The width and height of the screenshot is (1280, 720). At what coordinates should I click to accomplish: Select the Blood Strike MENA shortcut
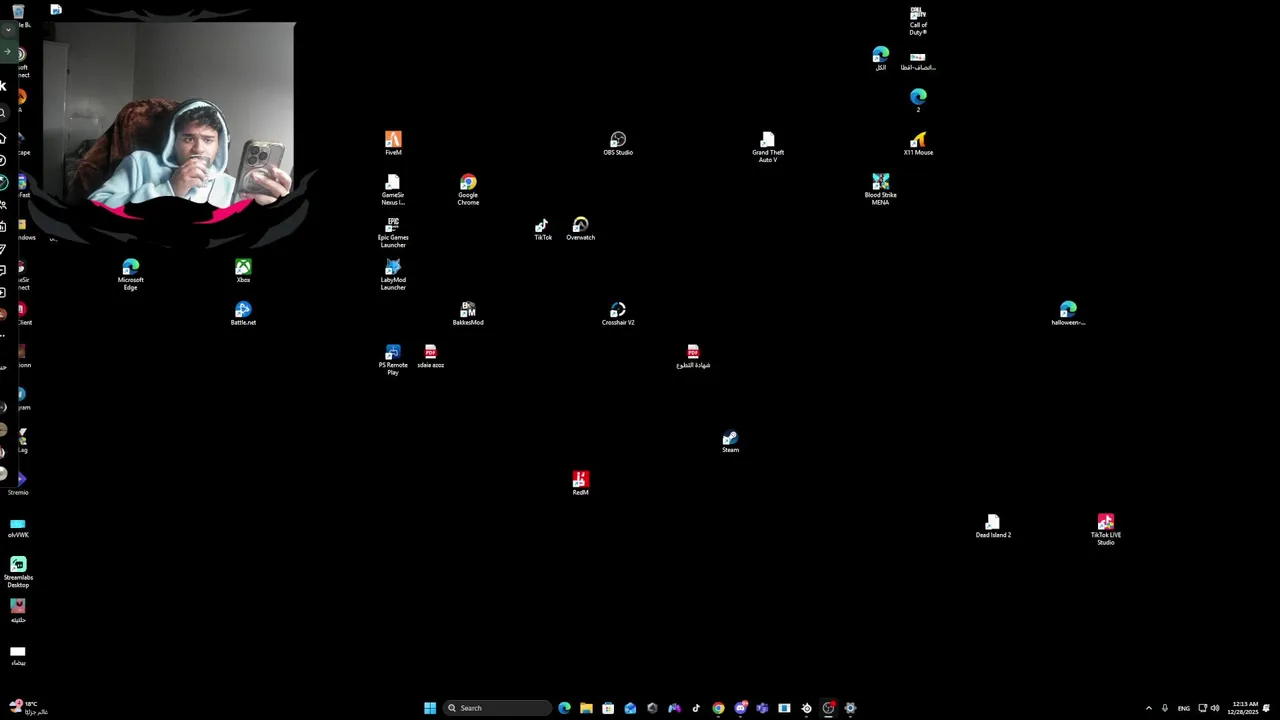pyautogui.click(x=880, y=189)
